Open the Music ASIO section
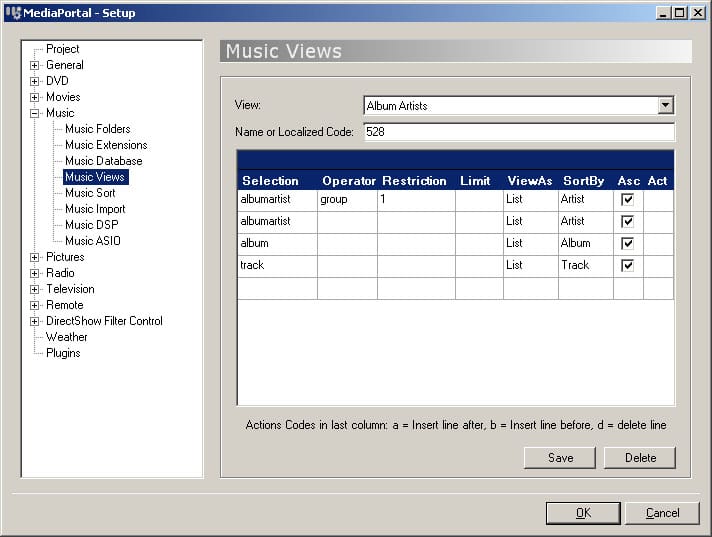Image resolution: width=712 pixels, height=537 pixels. pos(93,241)
